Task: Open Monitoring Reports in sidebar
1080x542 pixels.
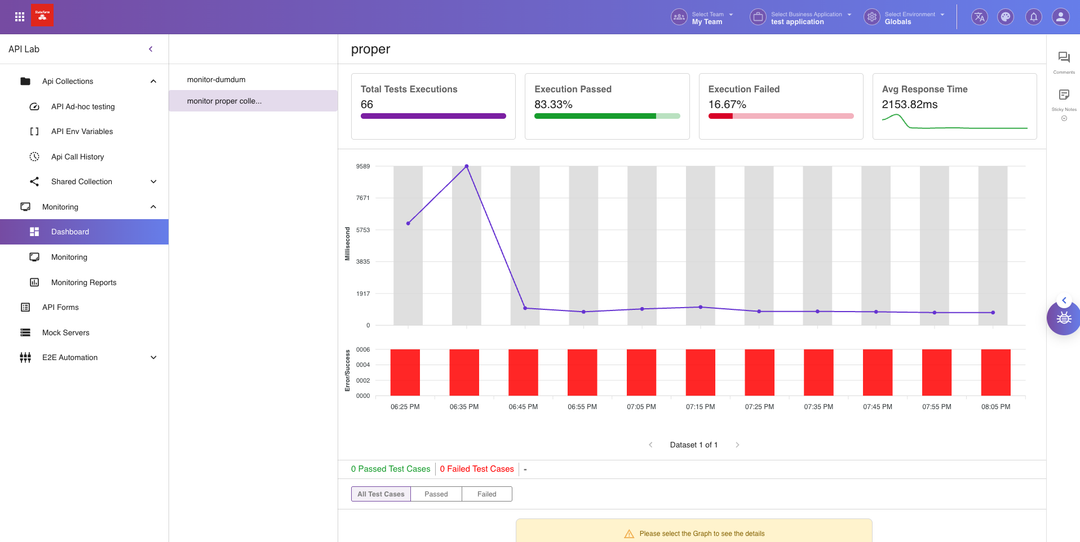Action: click(84, 283)
